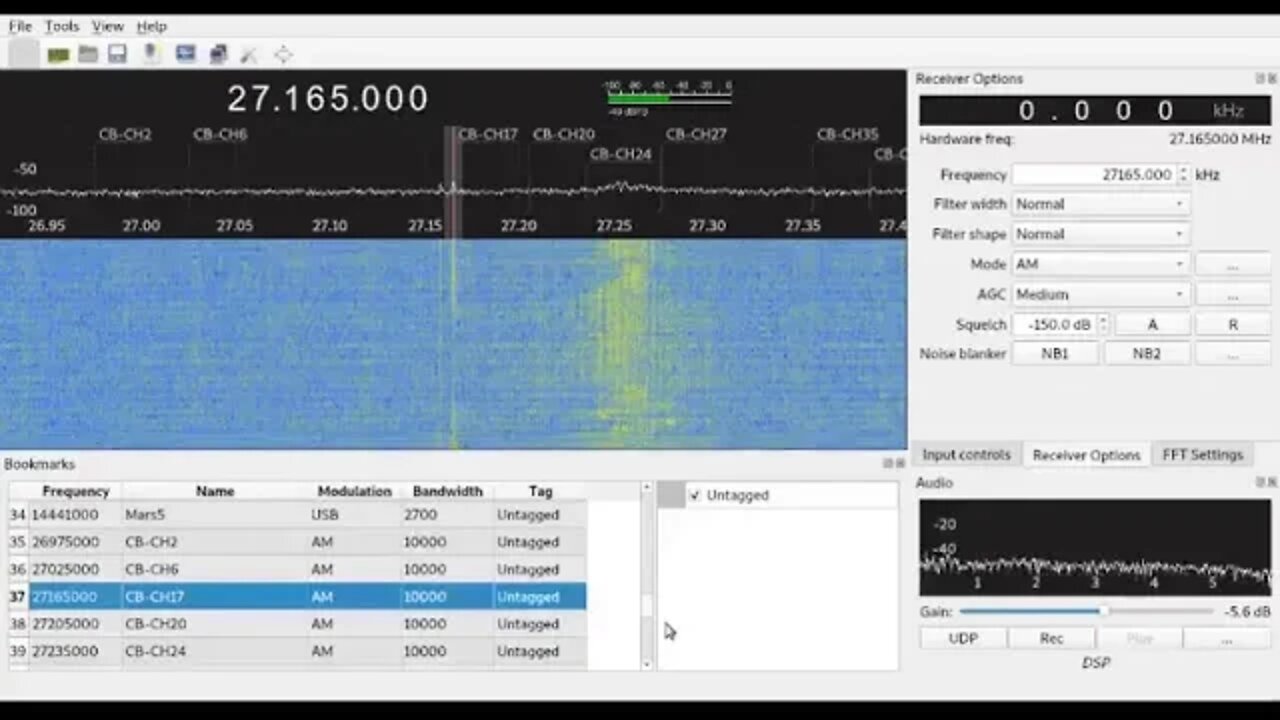Click the bookmarks list scroll-down arrow
Image resolution: width=1280 pixels, height=720 pixels.
[646, 663]
